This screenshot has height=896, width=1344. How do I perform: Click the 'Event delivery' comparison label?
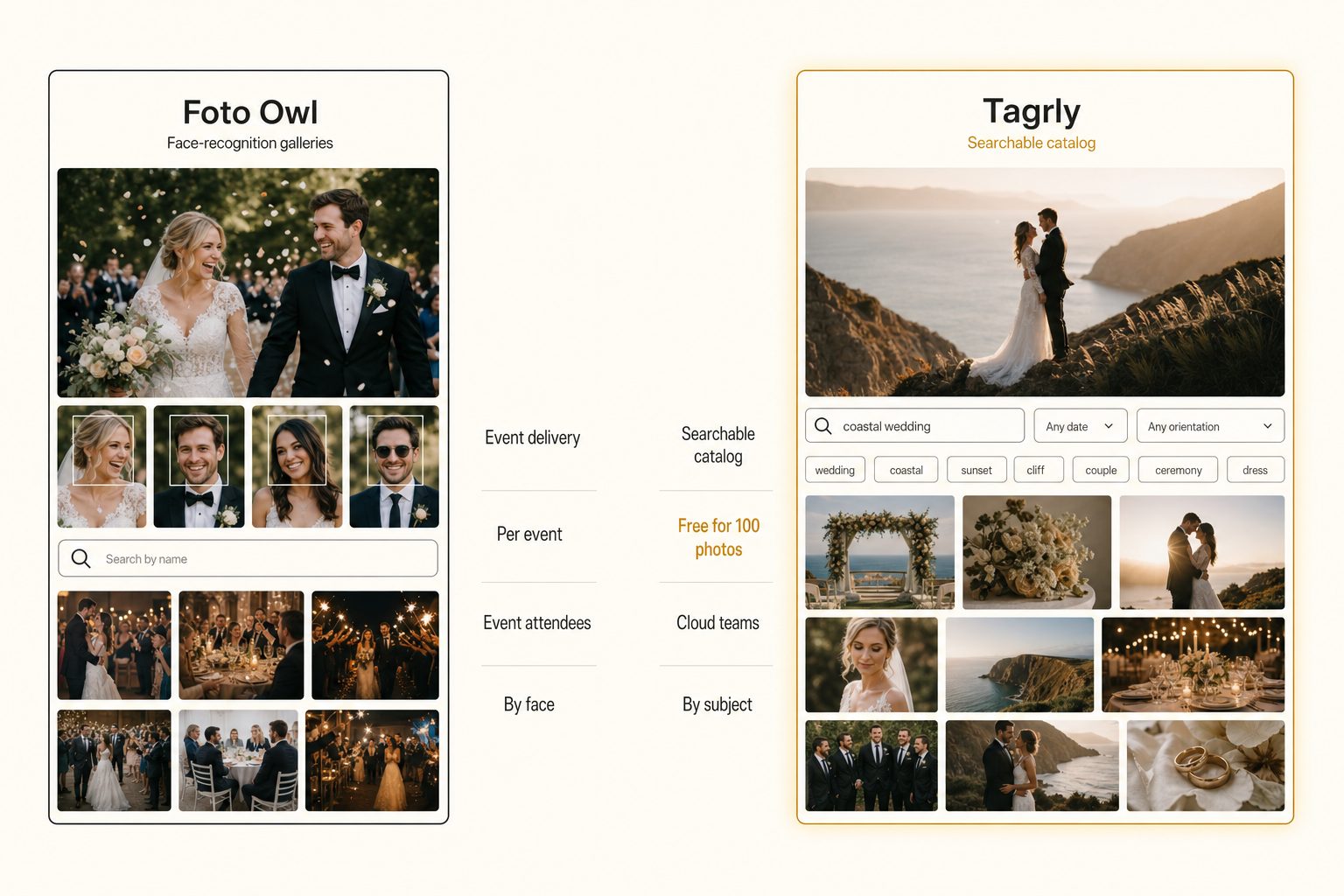tap(532, 437)
